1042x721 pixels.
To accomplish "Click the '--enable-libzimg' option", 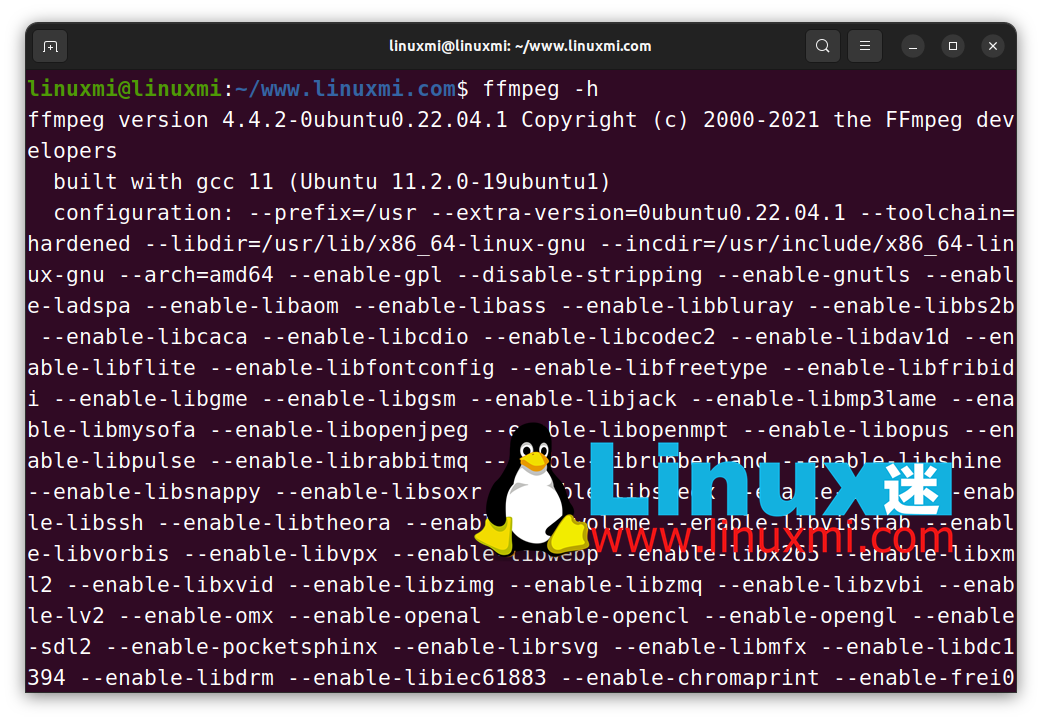I will (x=391, y=585).
